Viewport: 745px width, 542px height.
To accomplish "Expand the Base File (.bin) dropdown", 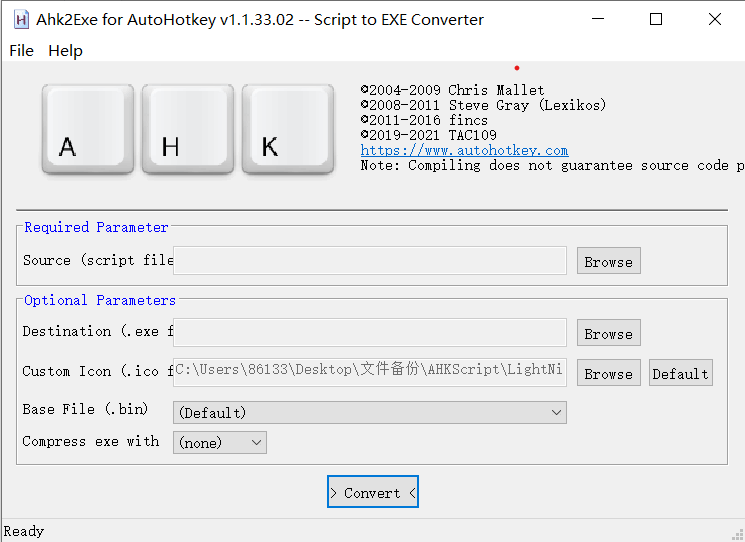I will point(370,412).
